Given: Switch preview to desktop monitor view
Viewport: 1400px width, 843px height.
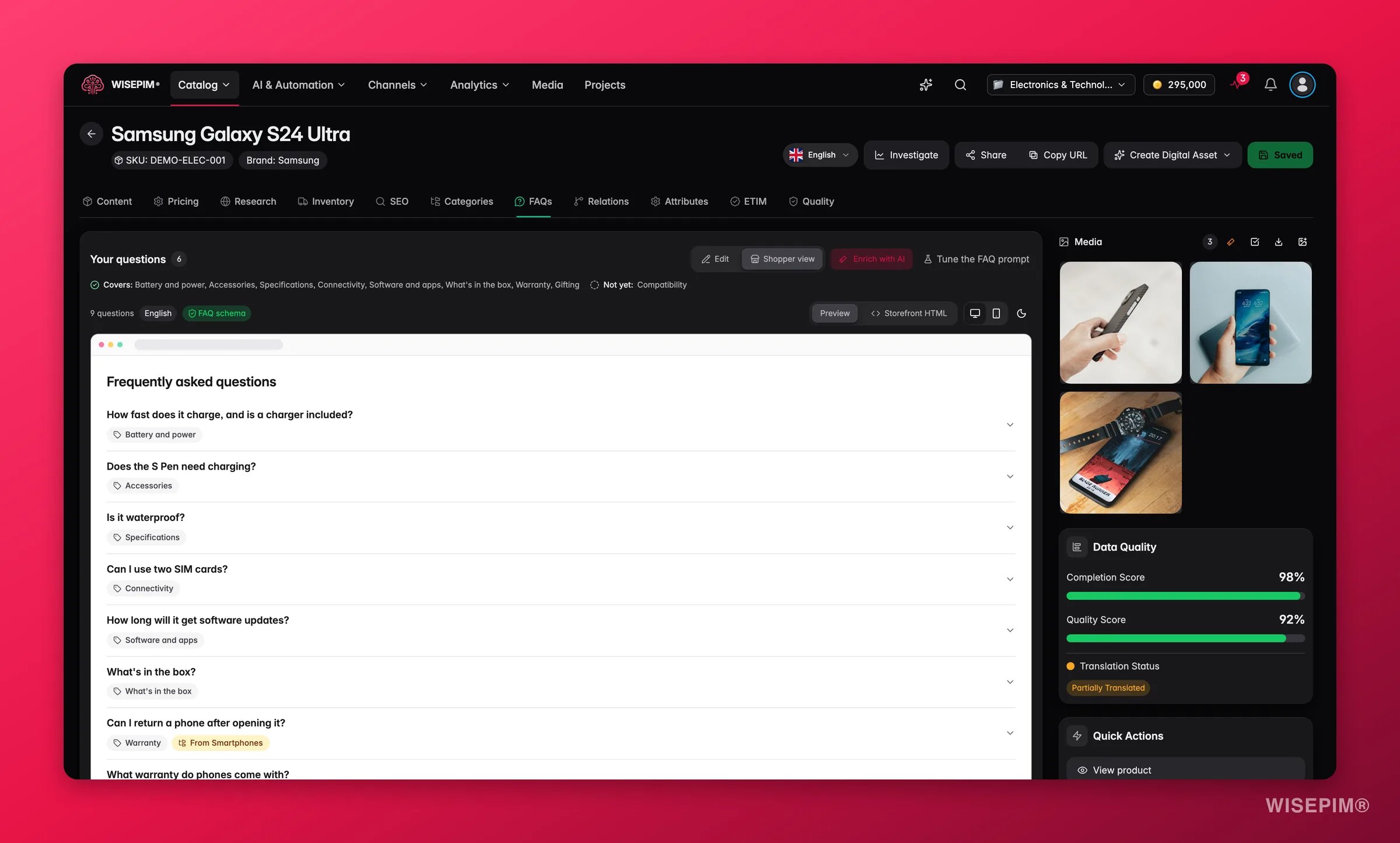Looking at the screenshot, I should pyautogui.click(x=975, y=313).
